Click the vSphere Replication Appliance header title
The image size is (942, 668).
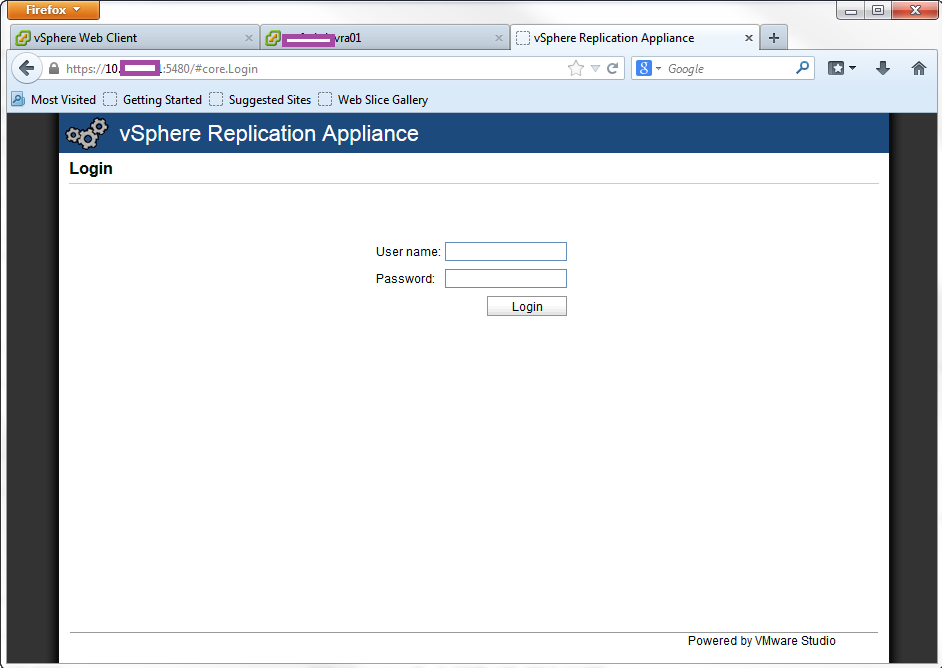269,133
